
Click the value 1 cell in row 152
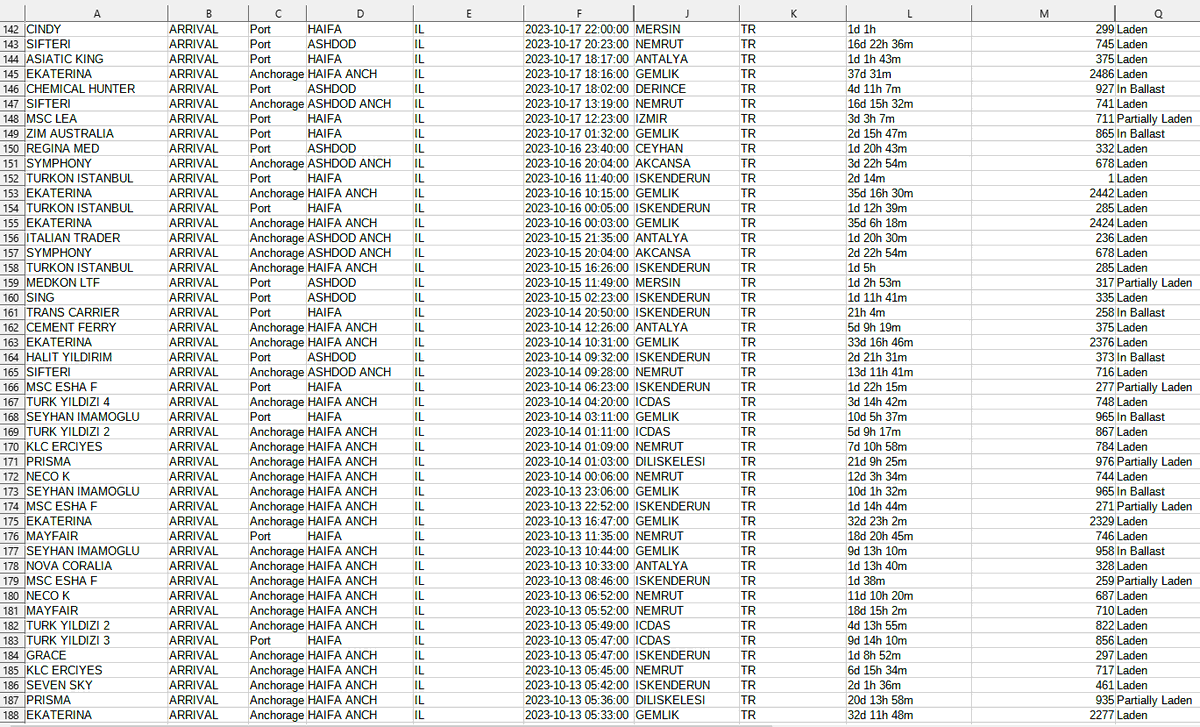coord(1044,178)
